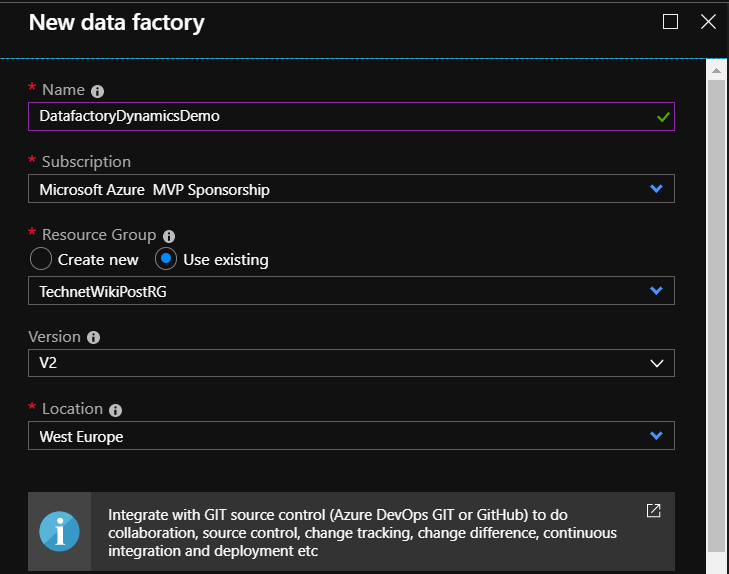Maximize the New data factory blade

tap(670, 21)
